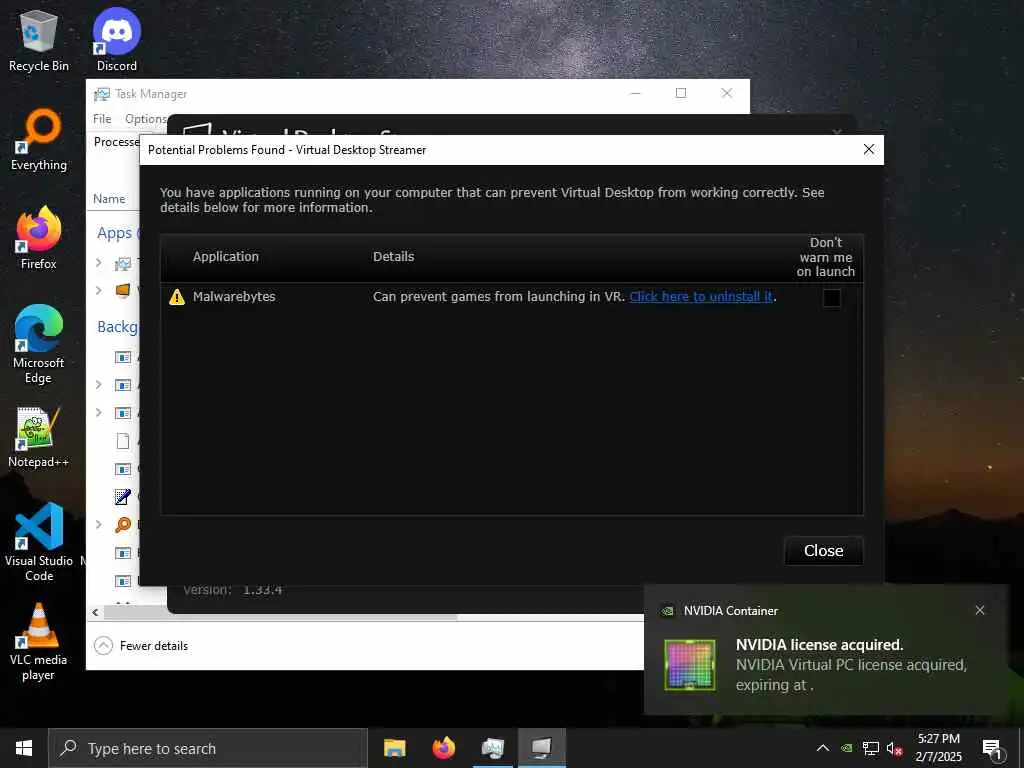Open the File menu in Task Manager

(x=102, y=119)
